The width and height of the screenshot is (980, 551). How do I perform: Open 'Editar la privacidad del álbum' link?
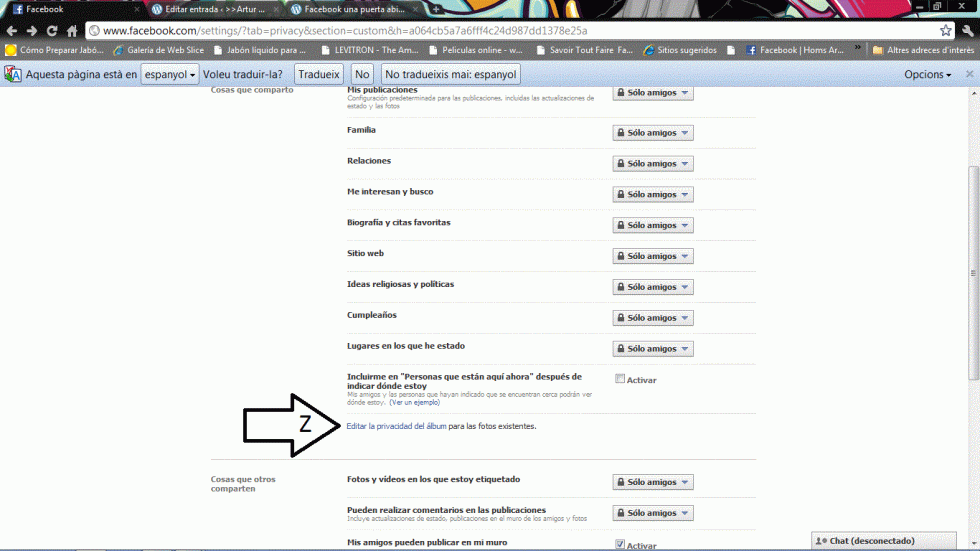(x=396, y=426)
